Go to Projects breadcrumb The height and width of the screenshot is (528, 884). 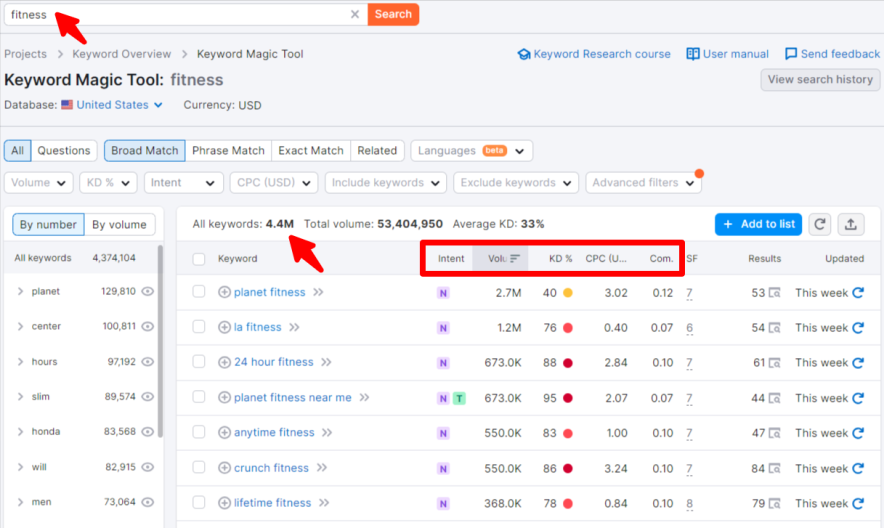(25, 54)
